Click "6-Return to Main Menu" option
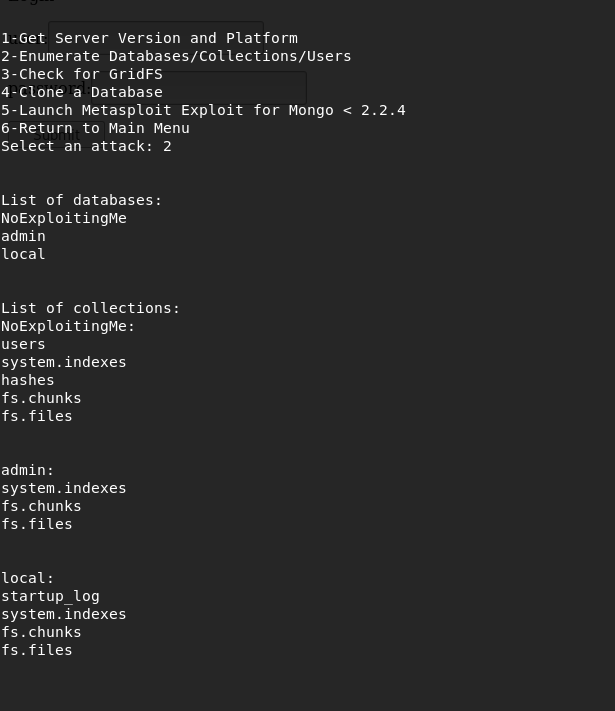The height and width of the screenshot is (711, 615). [x=95, y=128]
